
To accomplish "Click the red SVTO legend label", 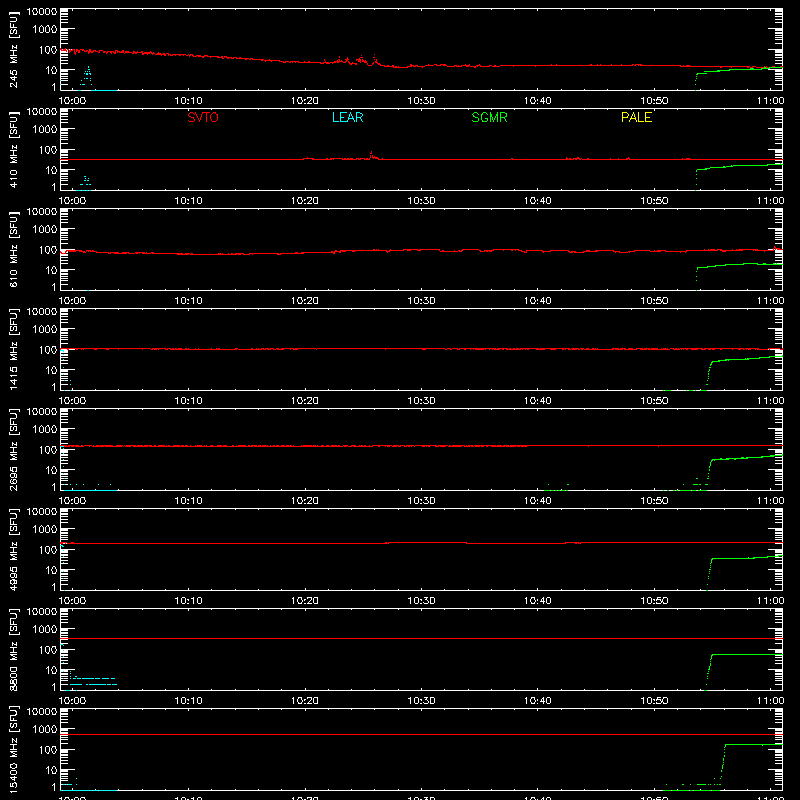I will coord(203,117).
